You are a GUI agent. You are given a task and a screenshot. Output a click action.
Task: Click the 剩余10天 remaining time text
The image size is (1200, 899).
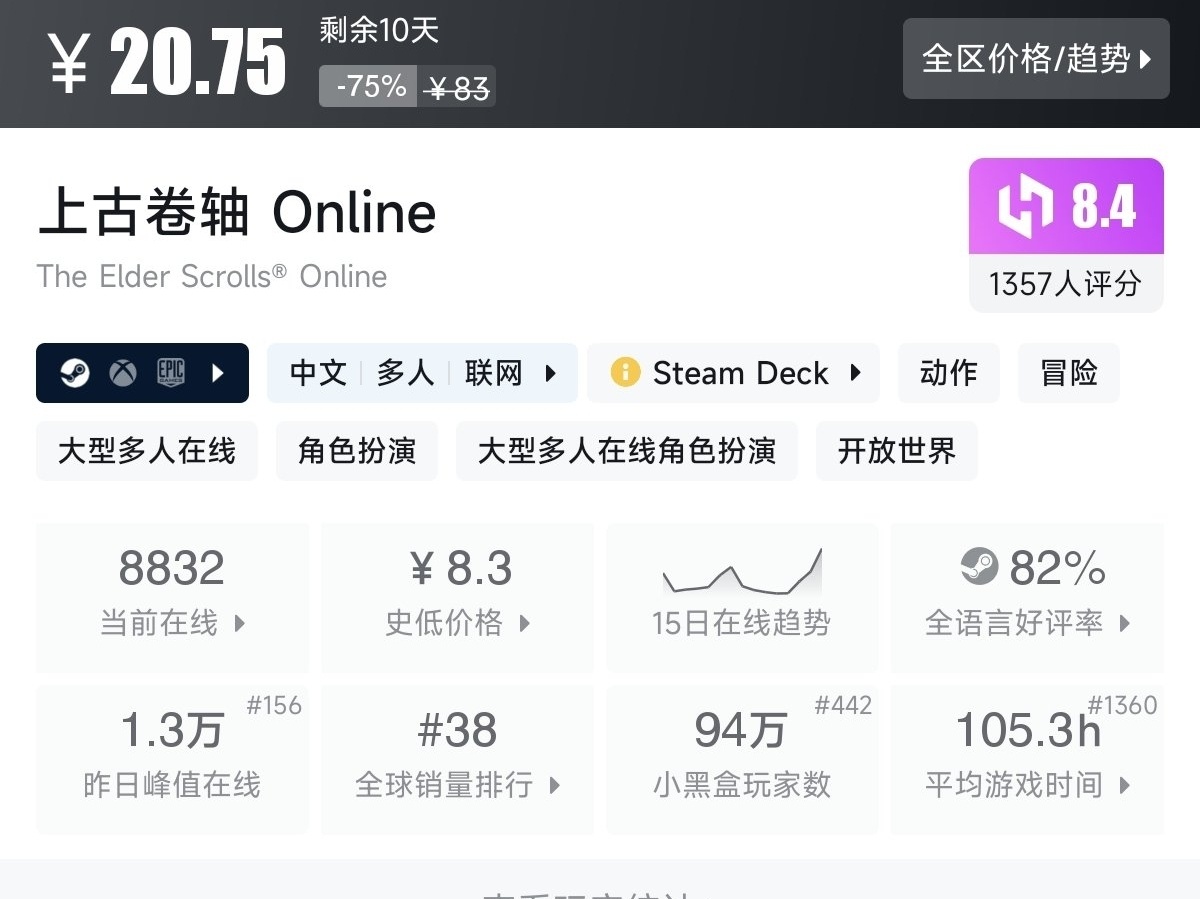click(x=379, y=30)
